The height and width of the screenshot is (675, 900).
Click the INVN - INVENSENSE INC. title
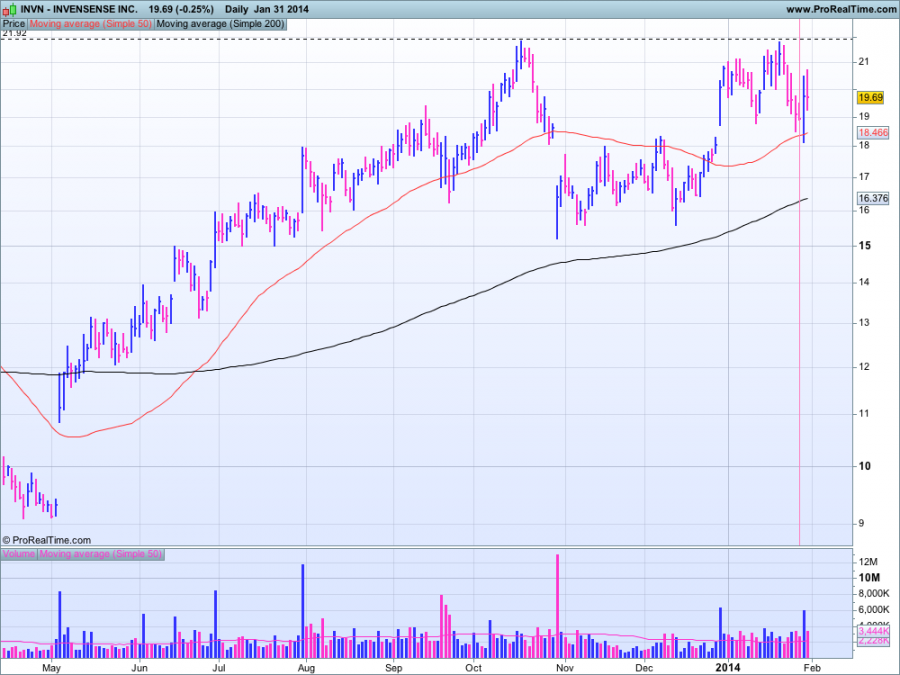(79, 9)
